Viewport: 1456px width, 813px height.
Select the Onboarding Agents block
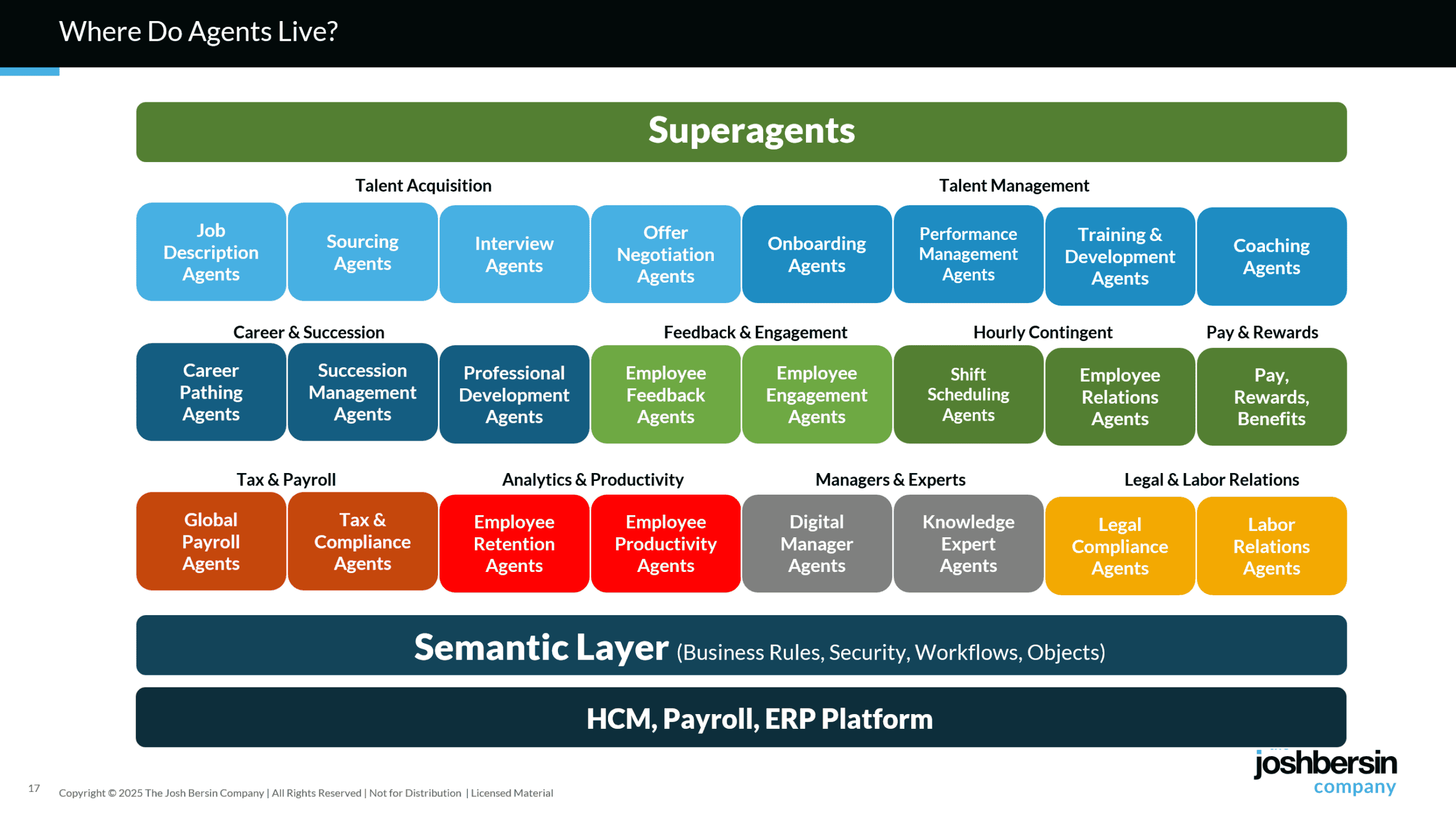click(x=817, y=254)
